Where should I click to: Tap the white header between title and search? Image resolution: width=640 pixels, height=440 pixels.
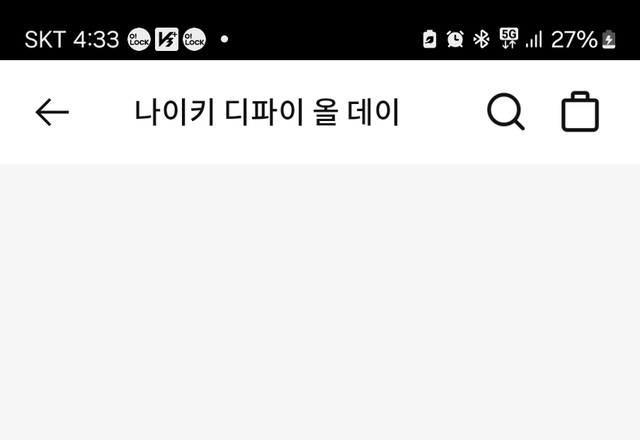[x=443, y=112]
